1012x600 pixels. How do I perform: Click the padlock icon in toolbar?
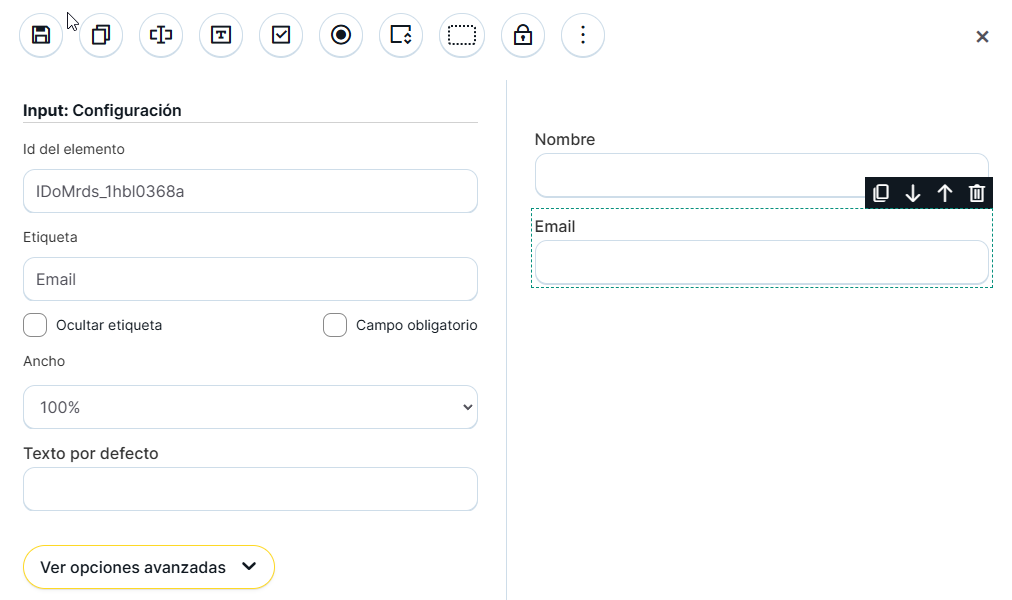523,35
